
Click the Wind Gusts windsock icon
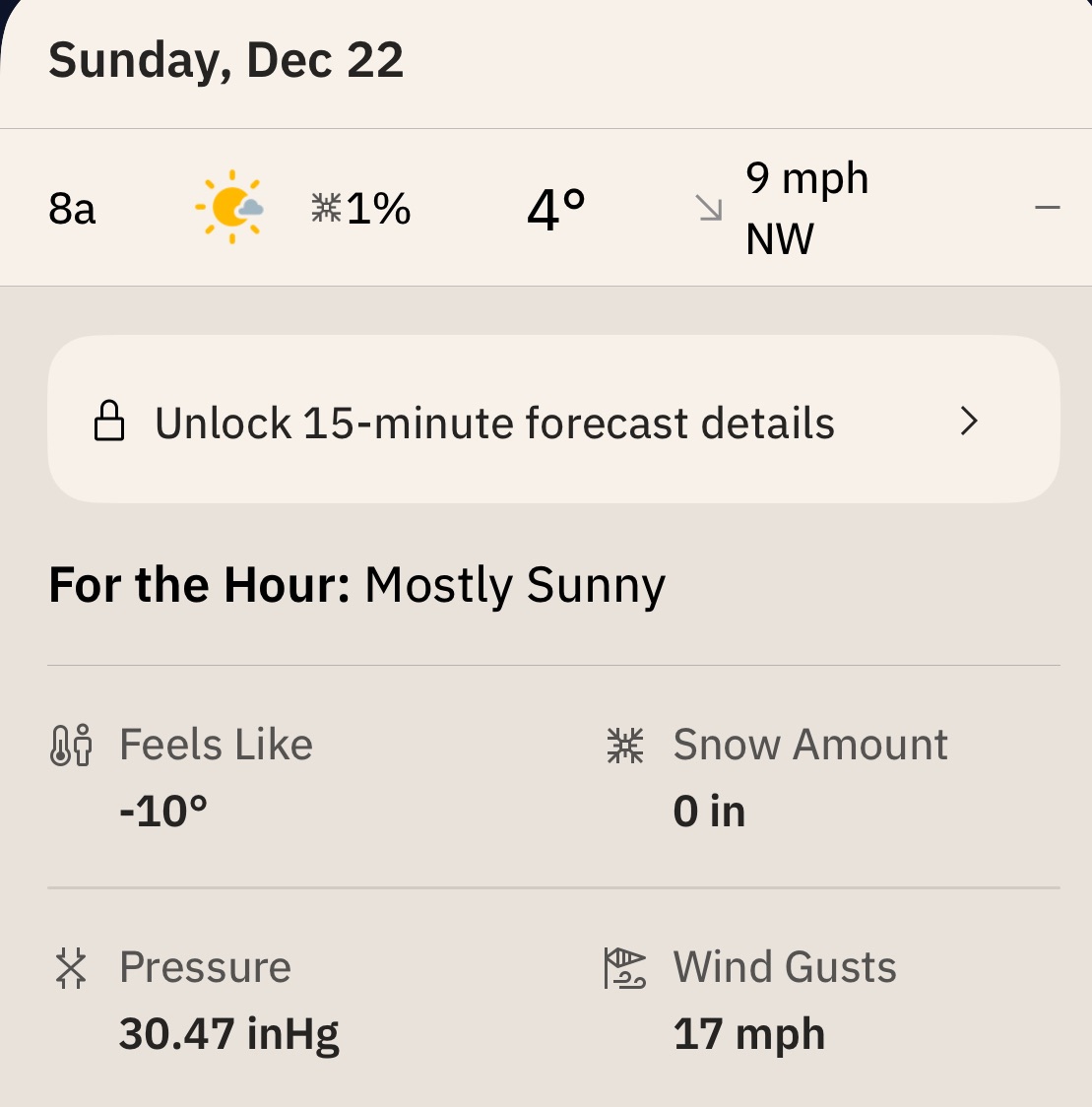pos(625,968)
